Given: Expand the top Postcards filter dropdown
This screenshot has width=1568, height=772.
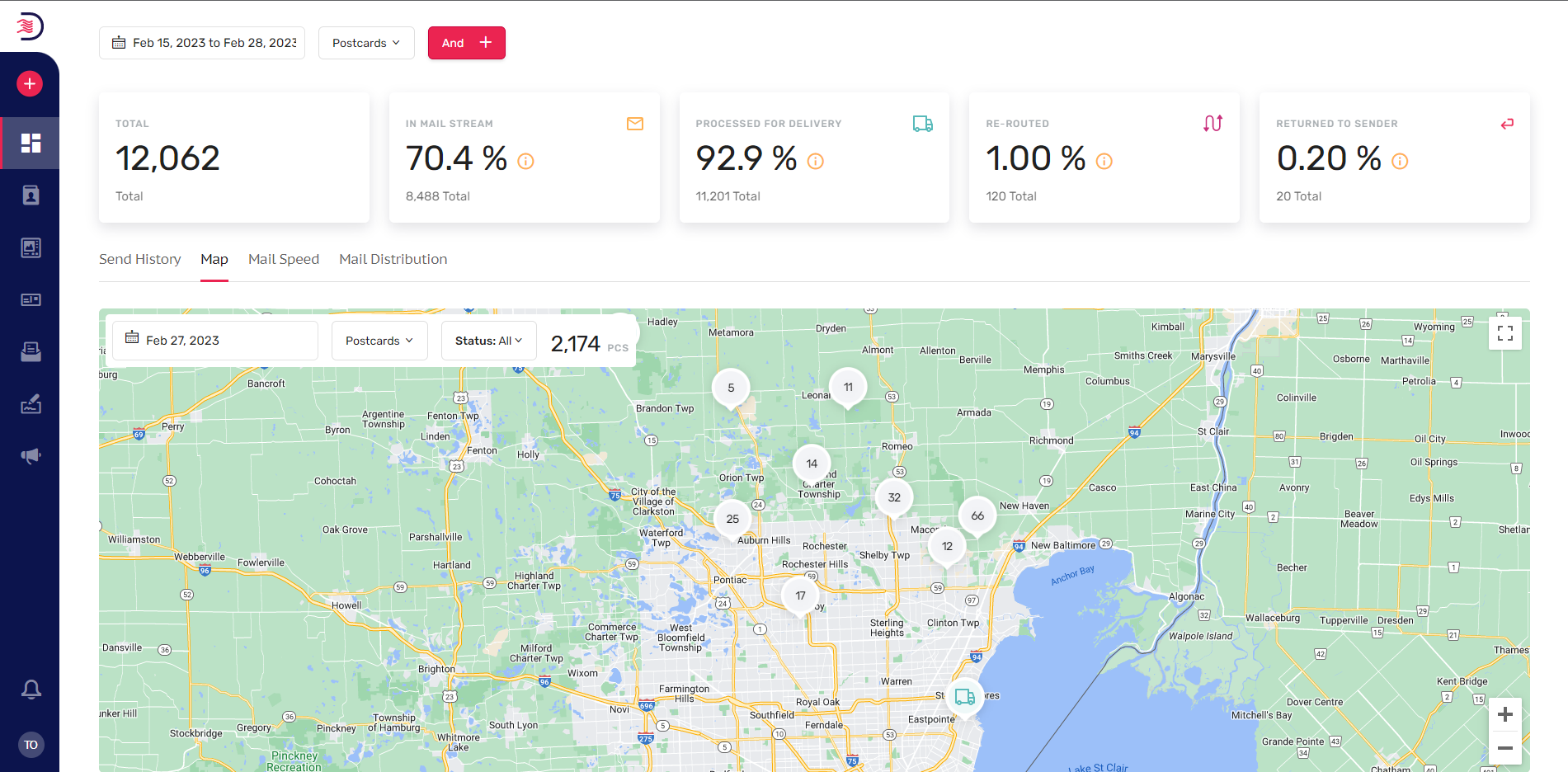Looking at the screenshot, I should (366, 43).
